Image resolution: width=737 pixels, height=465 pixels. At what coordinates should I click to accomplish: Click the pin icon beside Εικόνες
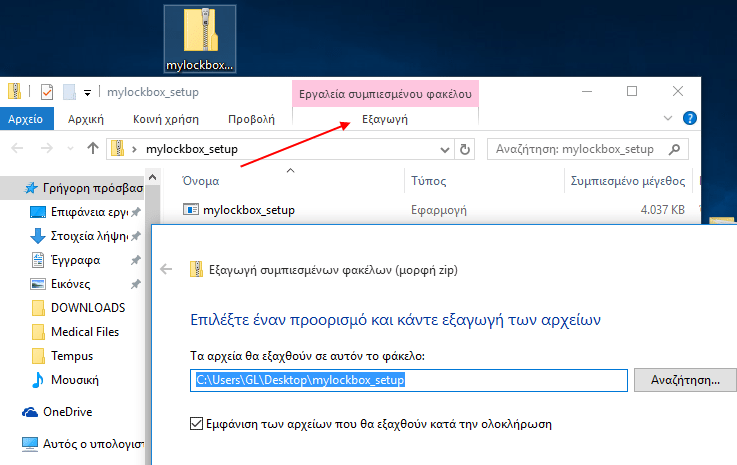[136, 284]
